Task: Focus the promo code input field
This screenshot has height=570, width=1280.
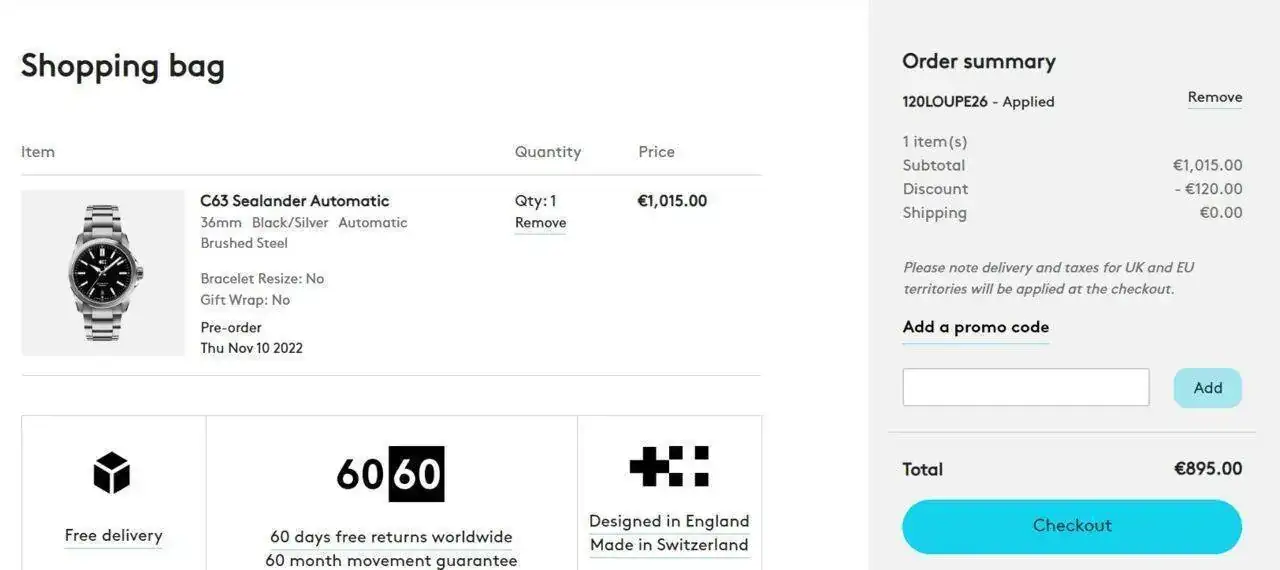Action: tap(1025, 387)
